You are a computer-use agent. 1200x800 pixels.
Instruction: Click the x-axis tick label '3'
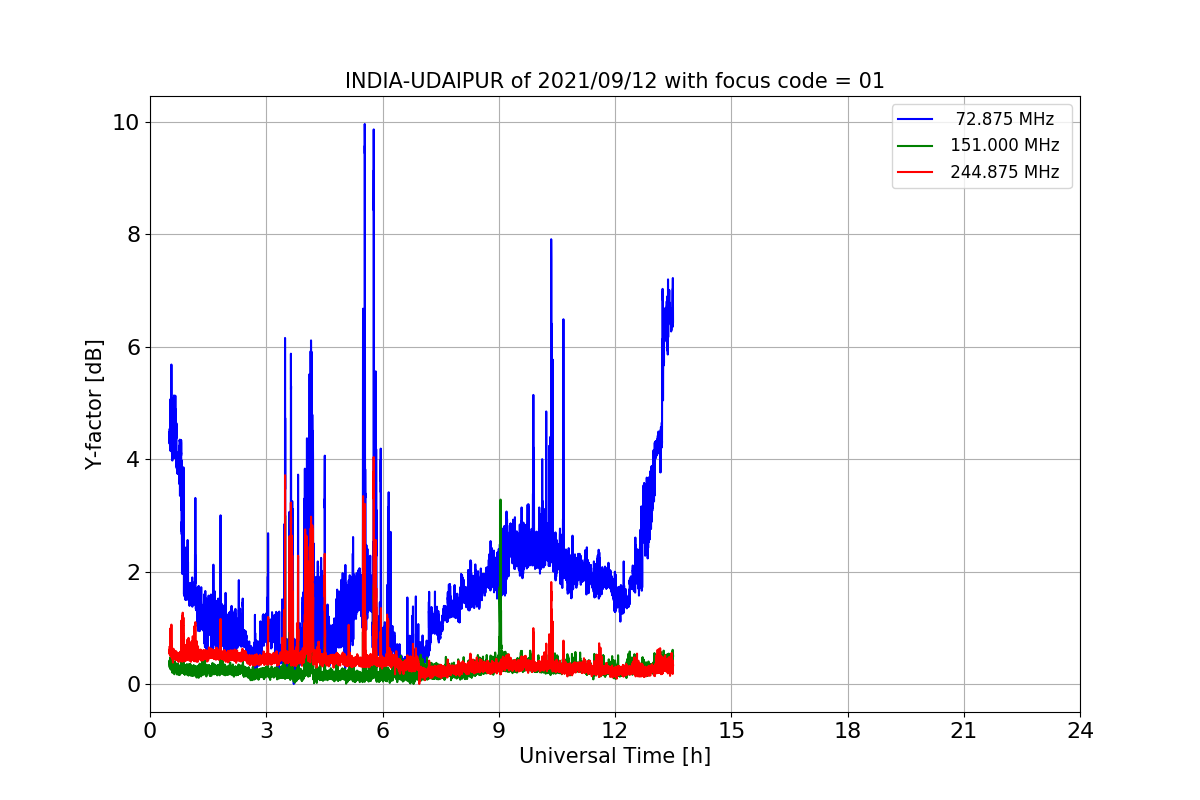click(266, 731)
